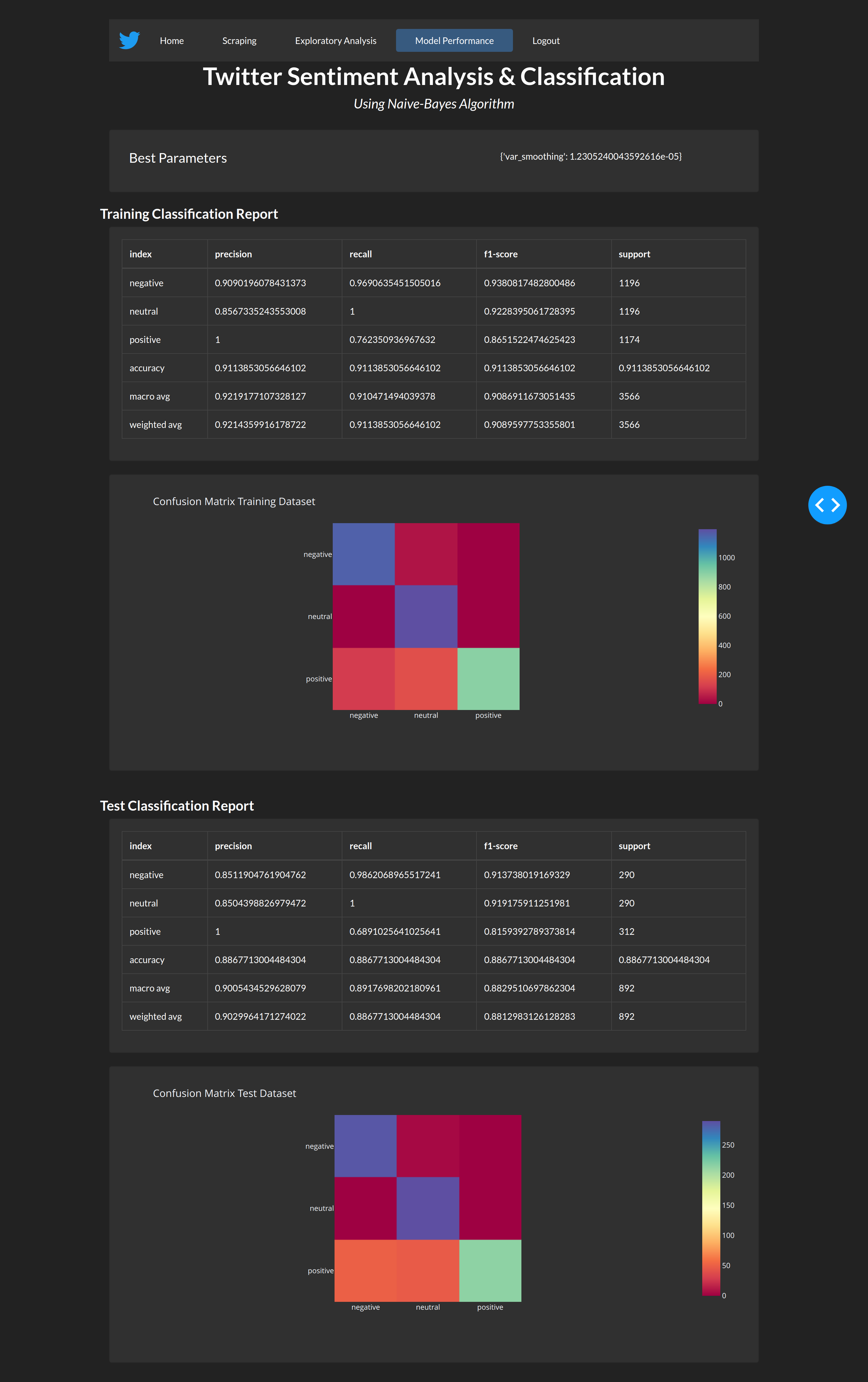Click training matrix negative-negative cell
This screenshot has height=1382, width=868.
point(363,554)
